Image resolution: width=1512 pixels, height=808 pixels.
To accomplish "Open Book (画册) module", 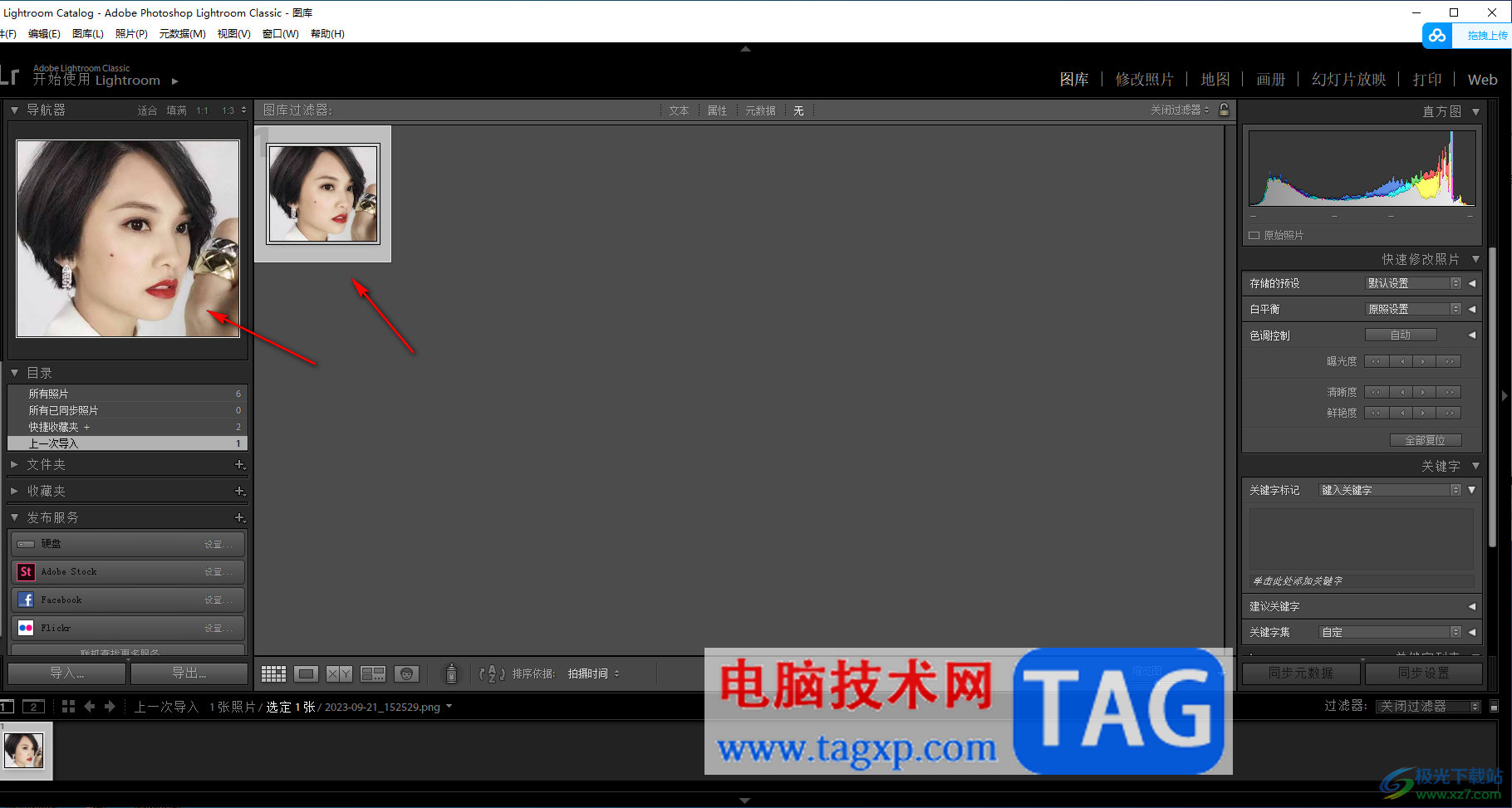I will 1270,80.
